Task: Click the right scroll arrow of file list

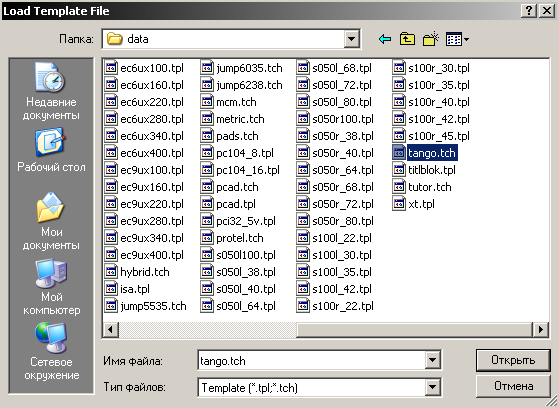Action: (540, 329)
